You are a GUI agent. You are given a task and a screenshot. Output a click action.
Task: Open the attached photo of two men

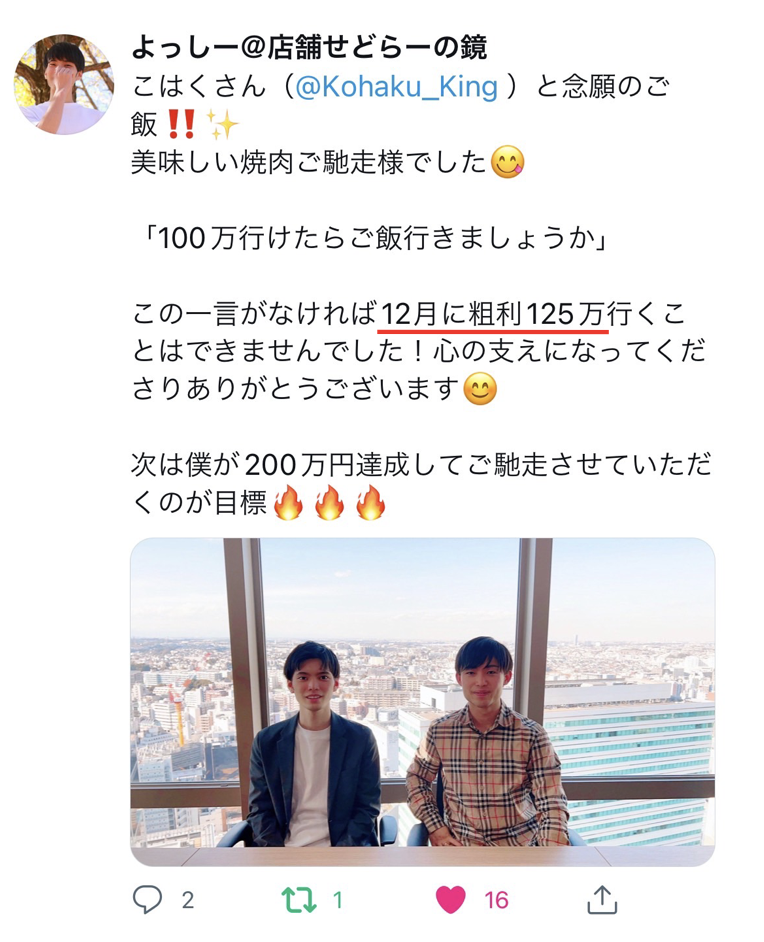click(x=422, y=702)
